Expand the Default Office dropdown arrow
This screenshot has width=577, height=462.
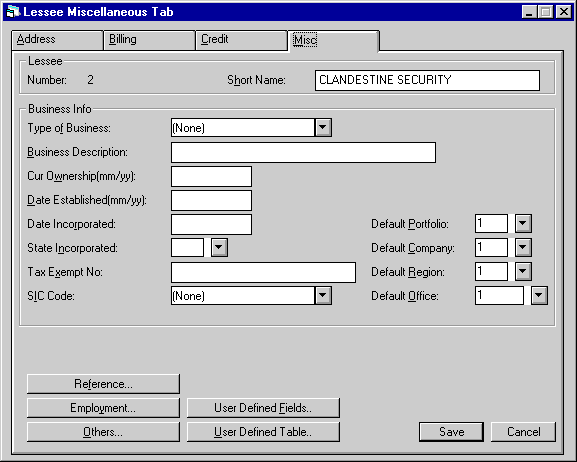(x=539, y=296)
